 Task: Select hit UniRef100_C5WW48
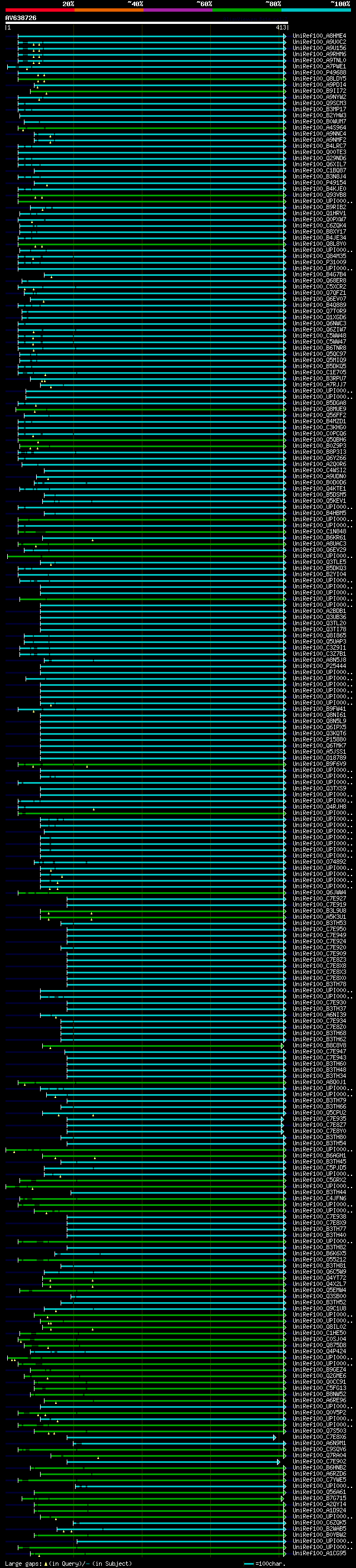319,336
